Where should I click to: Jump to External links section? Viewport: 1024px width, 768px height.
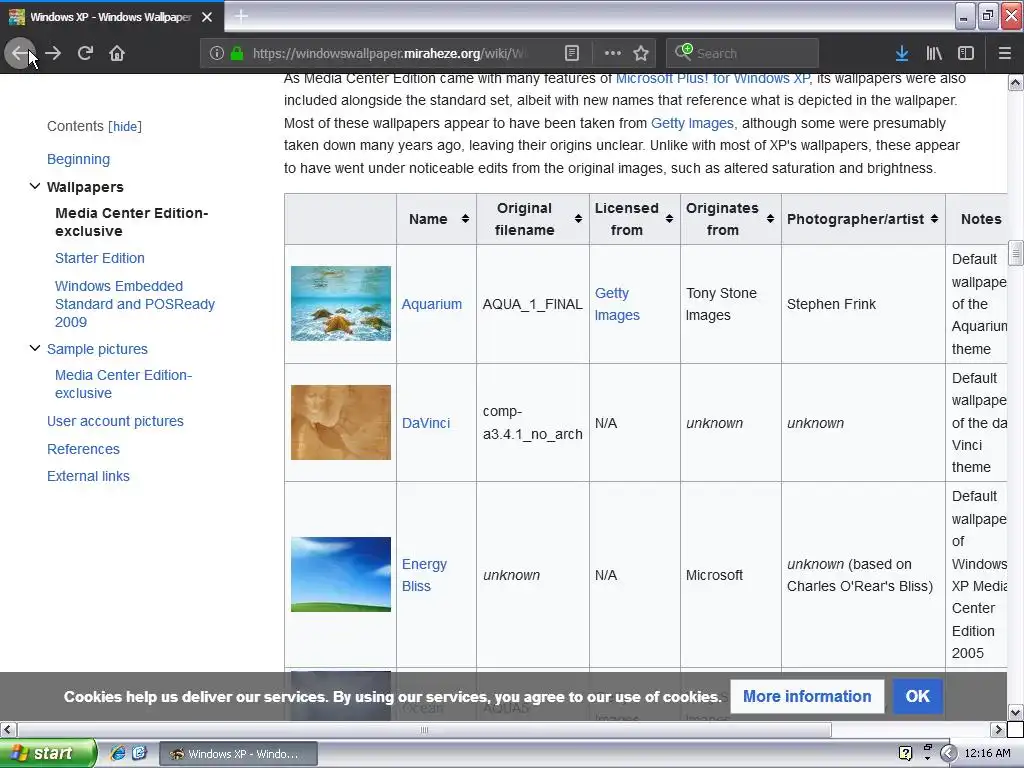[x=88, y=476]
